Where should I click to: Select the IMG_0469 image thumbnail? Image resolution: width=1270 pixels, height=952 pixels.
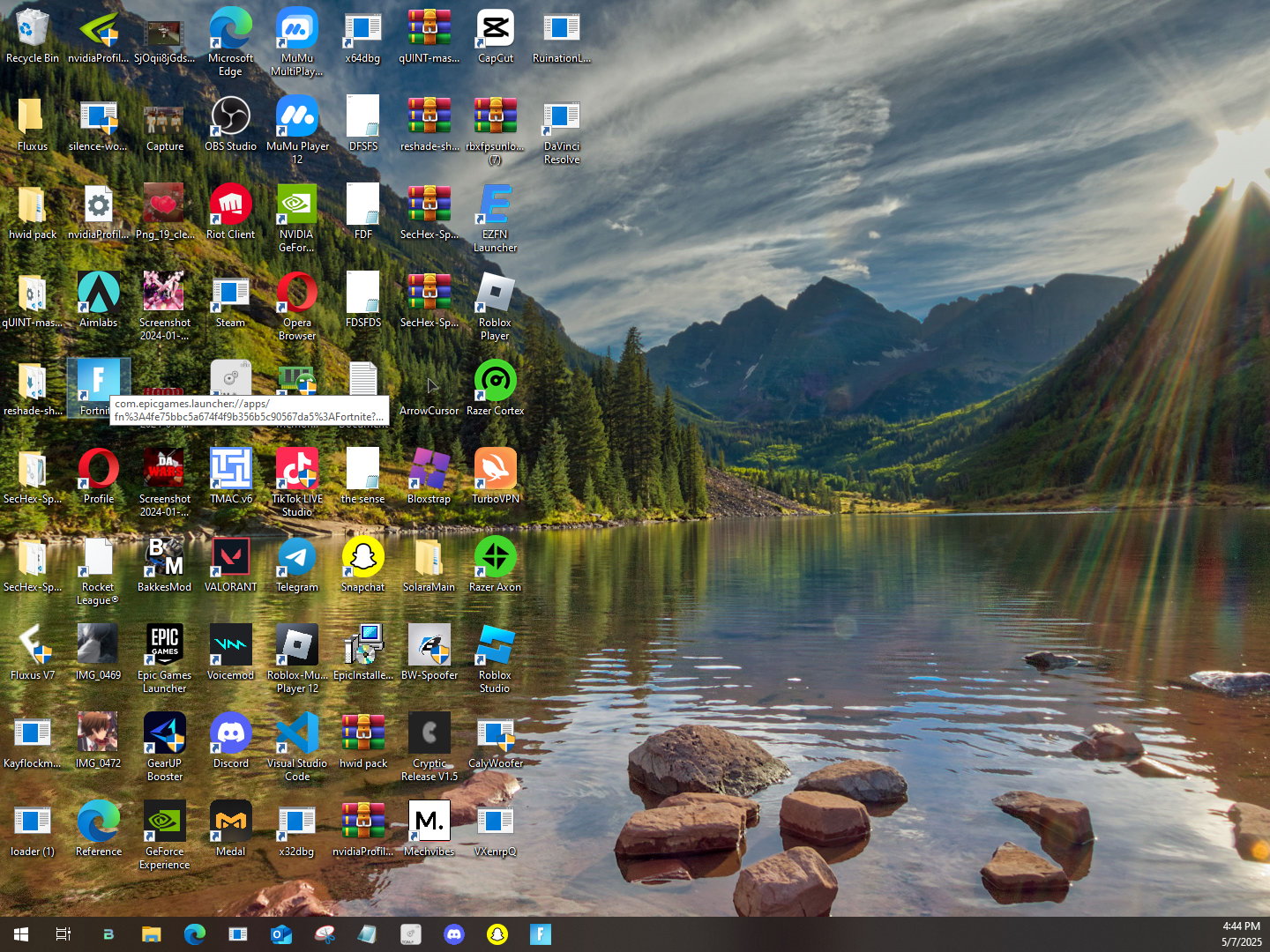[x=98, y=652]
